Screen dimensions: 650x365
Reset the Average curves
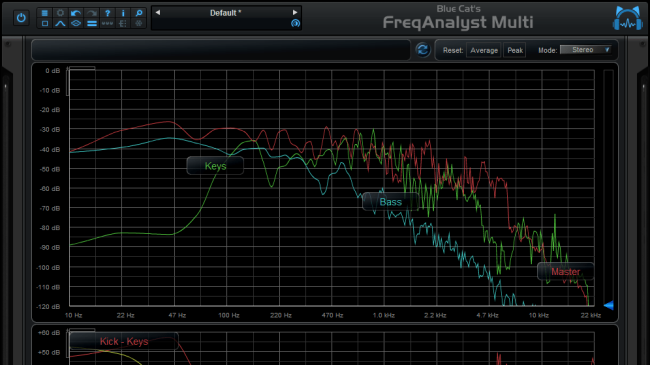pos(484,50)
